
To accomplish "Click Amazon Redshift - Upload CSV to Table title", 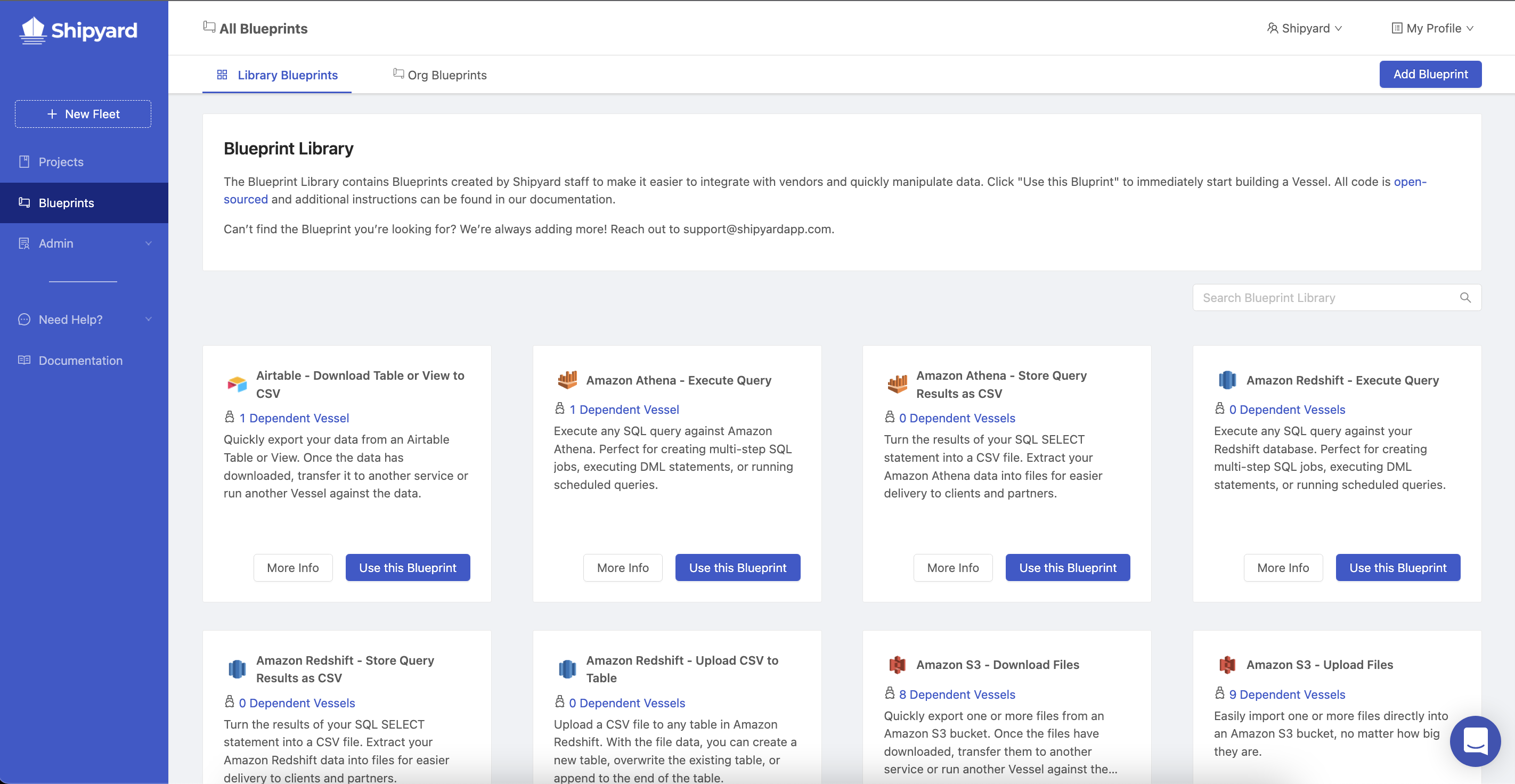I will 682,669.
